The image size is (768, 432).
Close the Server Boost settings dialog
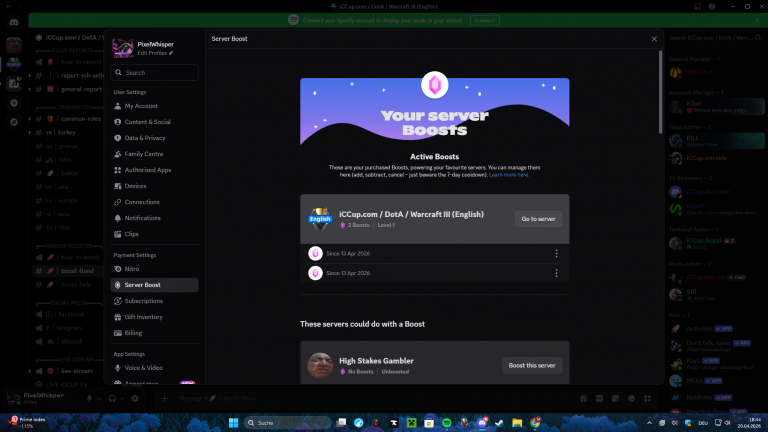pos(654,39)
